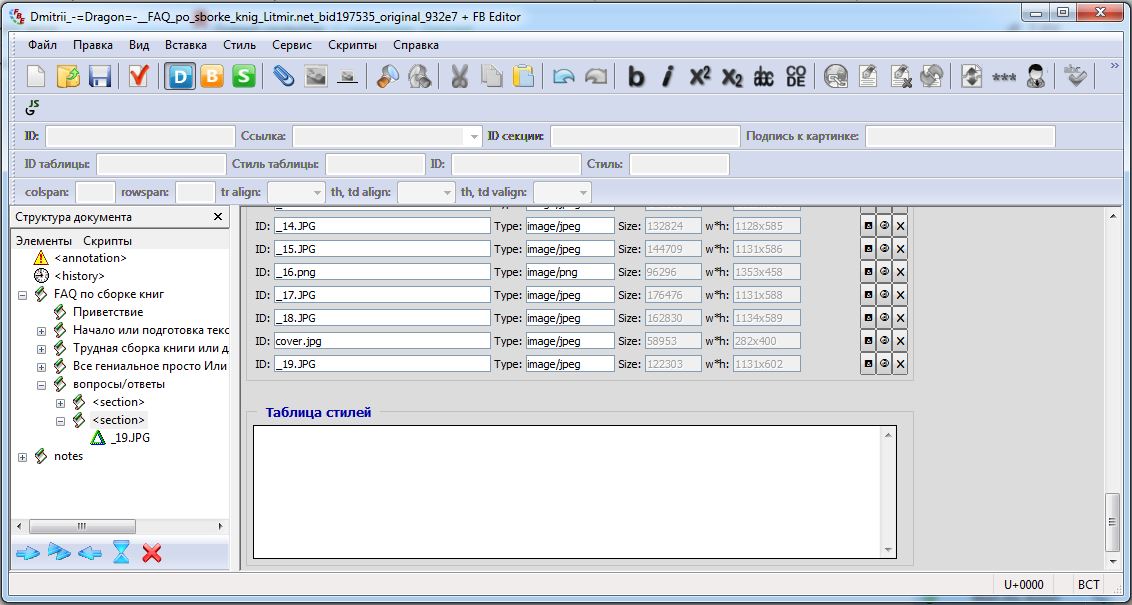This screenshot has height=605, width=1132.
Task: Expand the notes tree node
Action: [x=23, y=457]
